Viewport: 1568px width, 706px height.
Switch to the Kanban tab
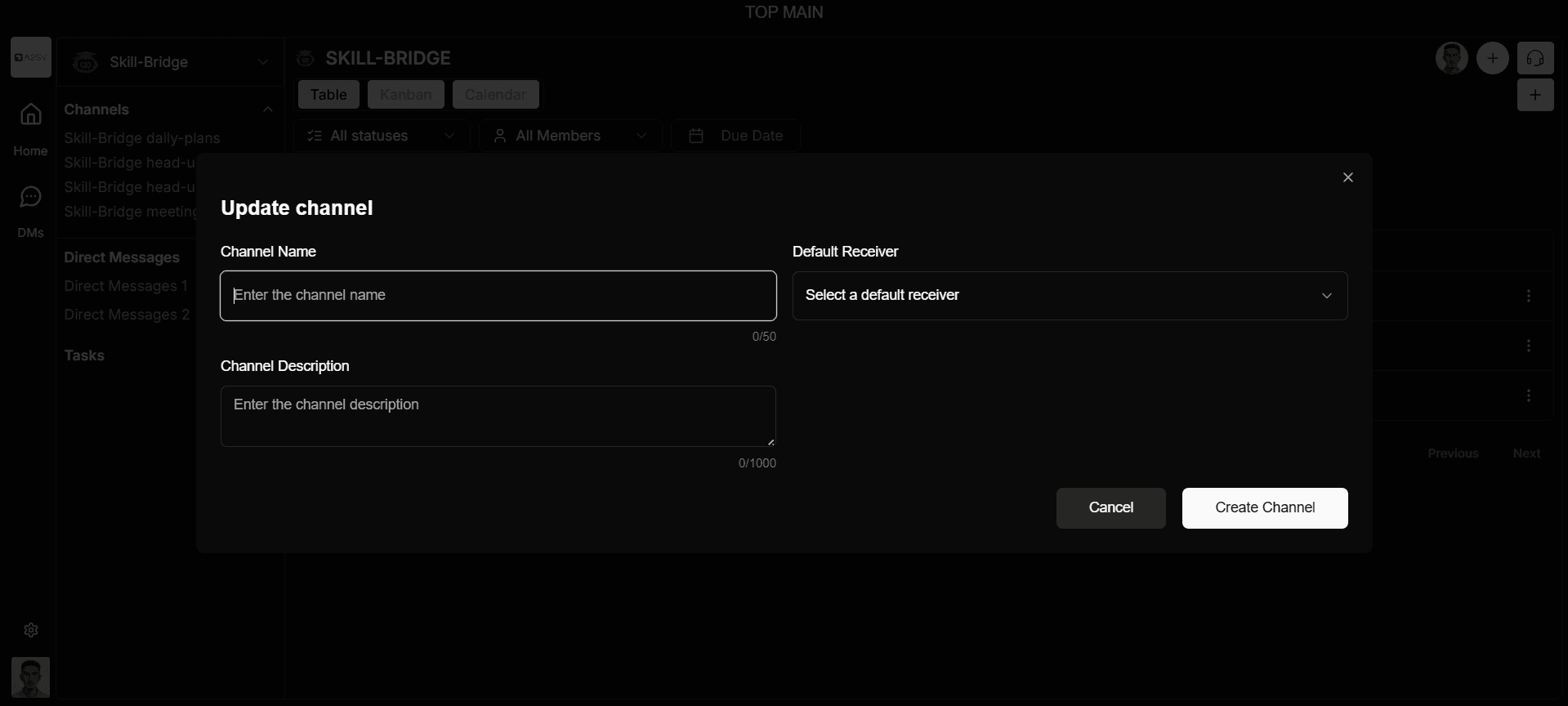(405, 95)
